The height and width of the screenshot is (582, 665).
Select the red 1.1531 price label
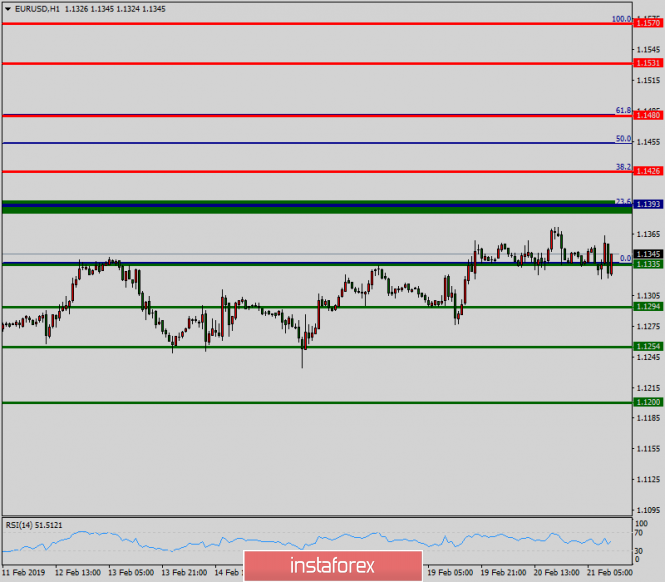click(648, 63)
